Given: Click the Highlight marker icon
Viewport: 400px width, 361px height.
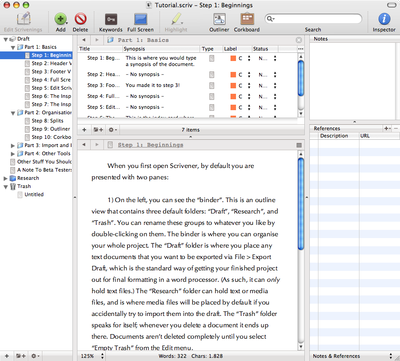Looking at the screenshot, I should [176, 19].
